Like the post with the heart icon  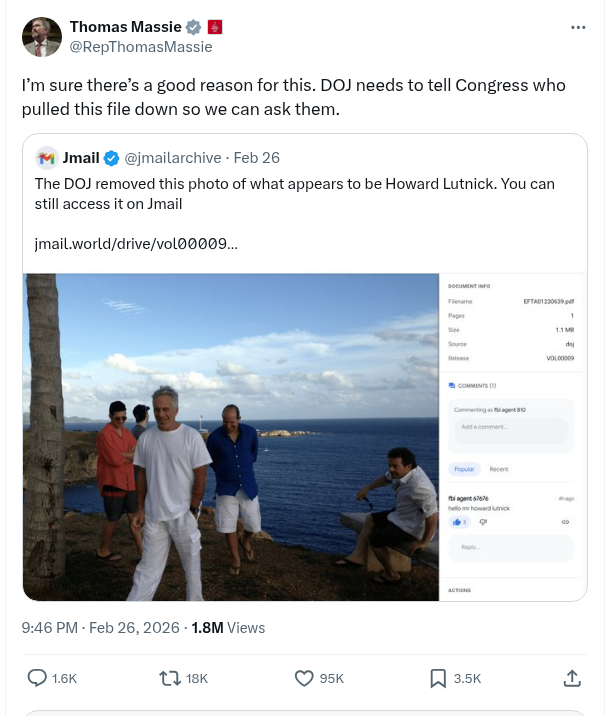click(305, 678)
